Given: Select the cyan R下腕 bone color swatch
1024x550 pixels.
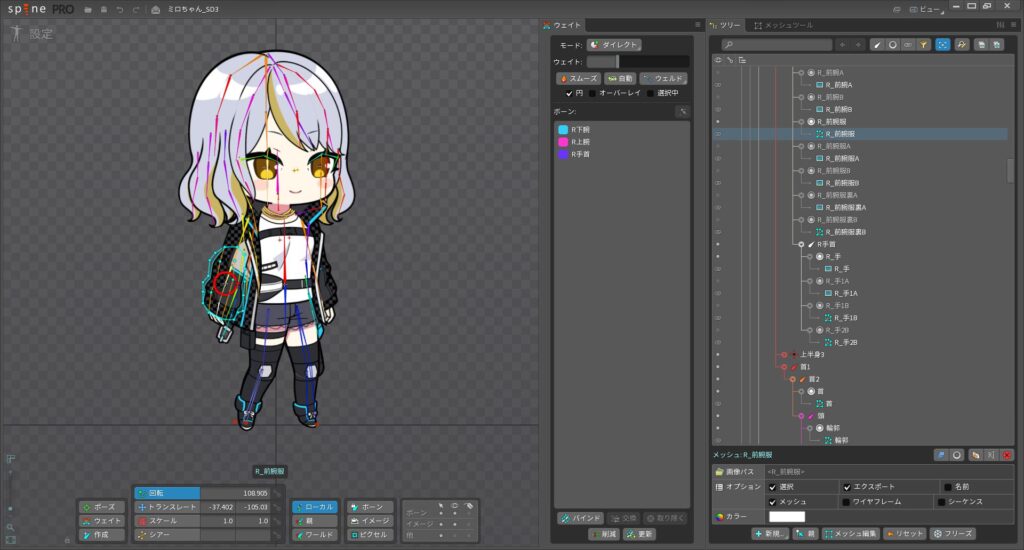Looking at the screenshot, I should [563, 129].
